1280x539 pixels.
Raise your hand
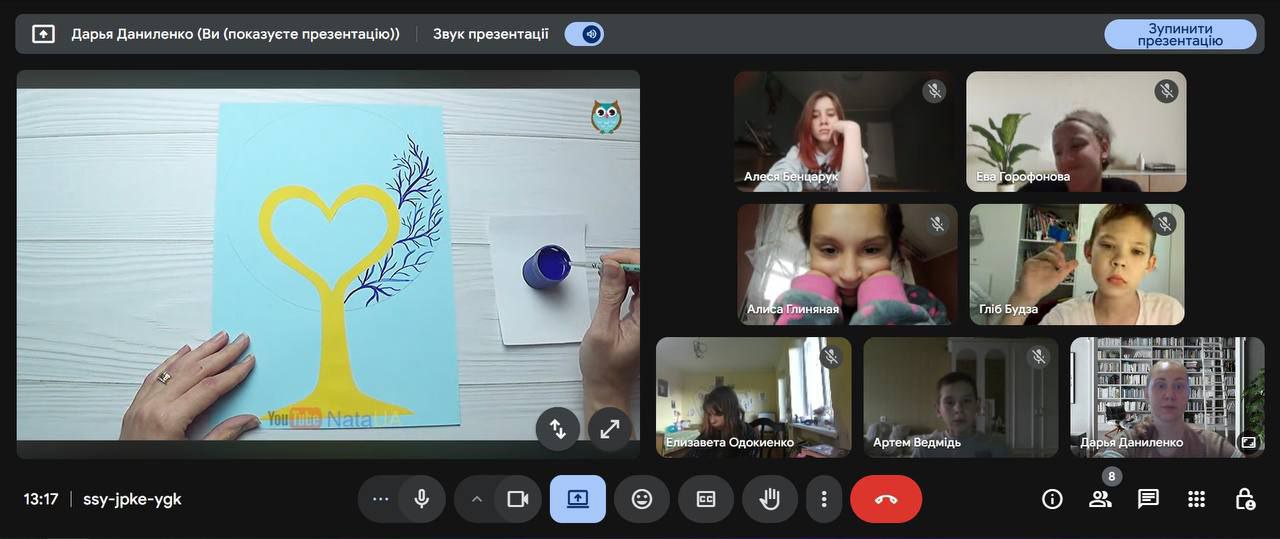pos(769,499)
